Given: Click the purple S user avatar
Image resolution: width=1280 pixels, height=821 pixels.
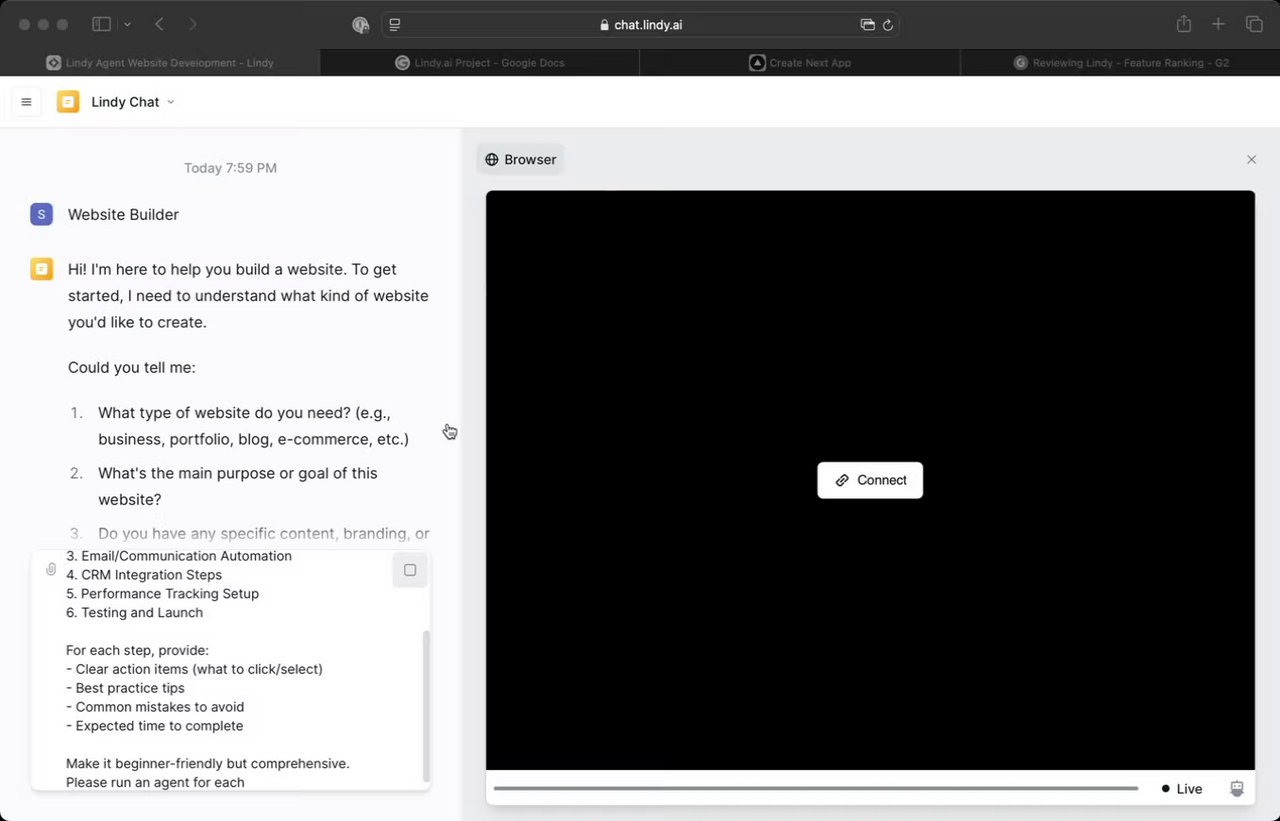Looking at the screenshot, I should [41, 214].
